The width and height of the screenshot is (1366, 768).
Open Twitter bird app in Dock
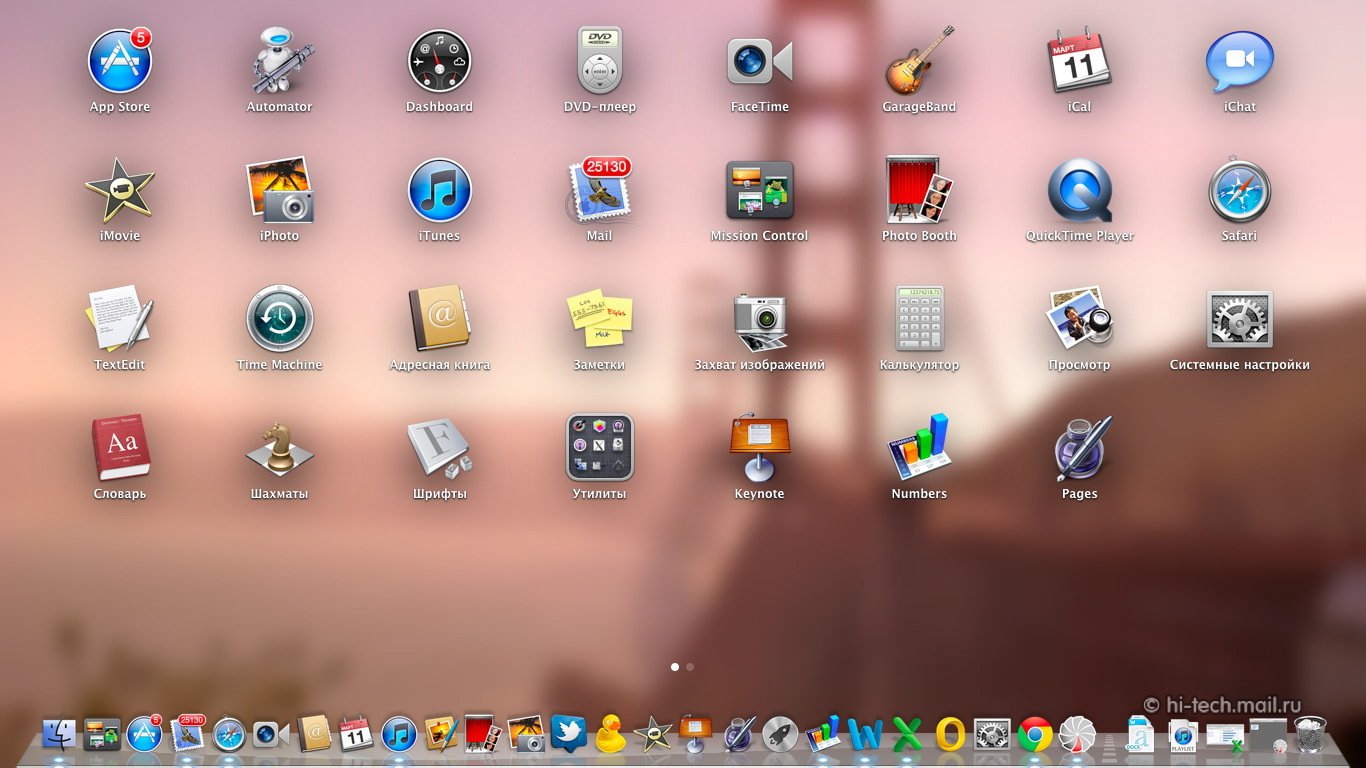568,734
